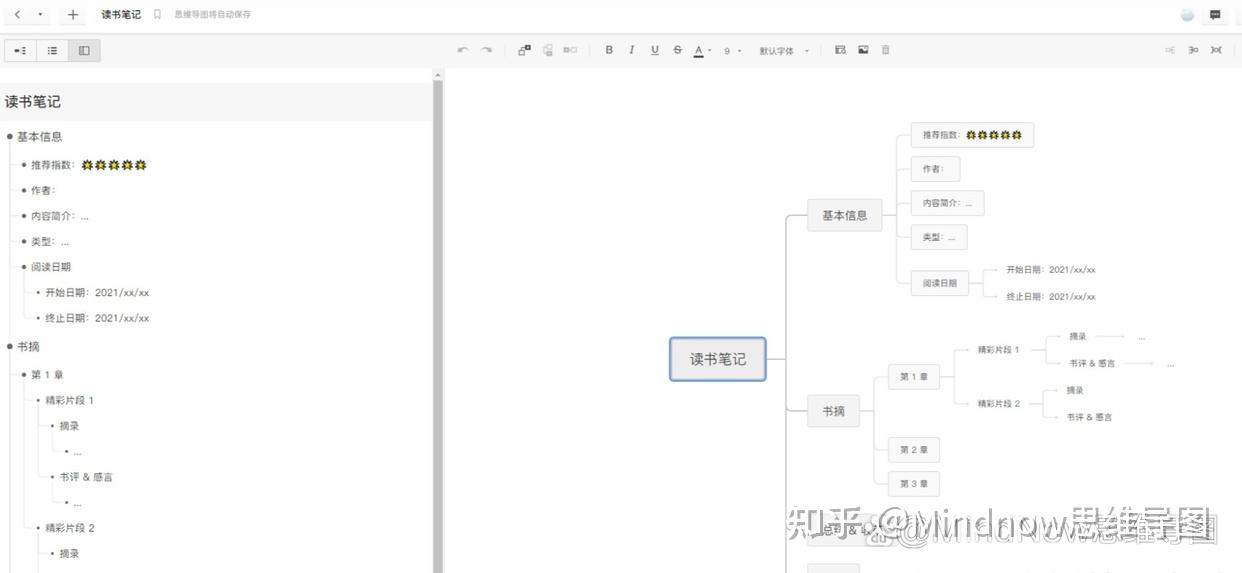Screen dimensions: 1242x573
Task: Click the fit-to-center icon at toolbar end
Action: click(1216, 50)
